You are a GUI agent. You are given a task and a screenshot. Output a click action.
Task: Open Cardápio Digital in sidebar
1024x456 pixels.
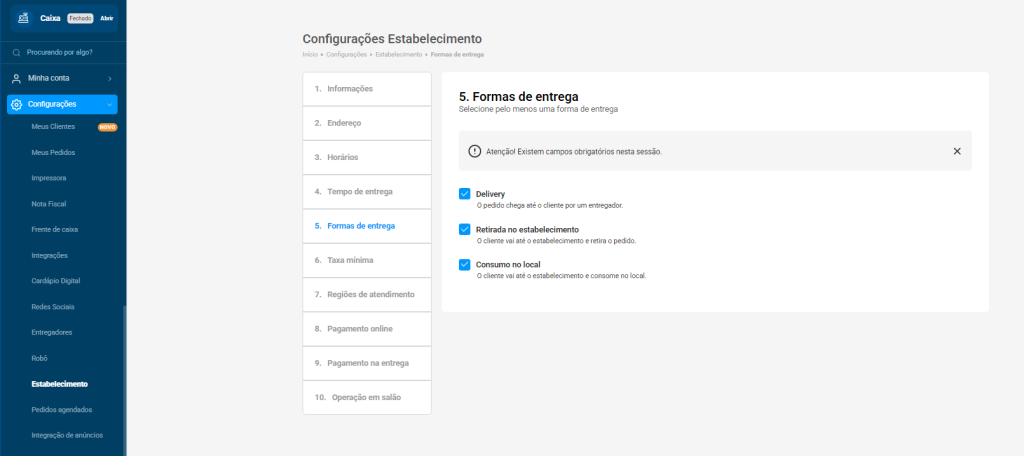[x=56, y=281]
